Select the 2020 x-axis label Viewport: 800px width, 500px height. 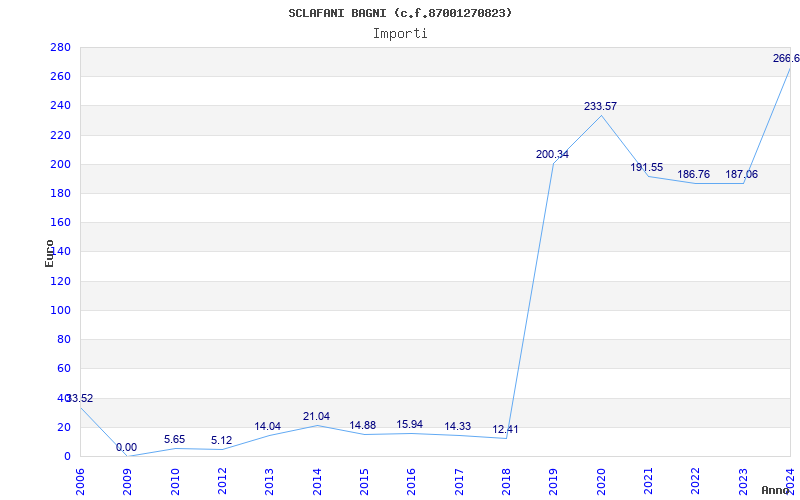tap(601, 482)
